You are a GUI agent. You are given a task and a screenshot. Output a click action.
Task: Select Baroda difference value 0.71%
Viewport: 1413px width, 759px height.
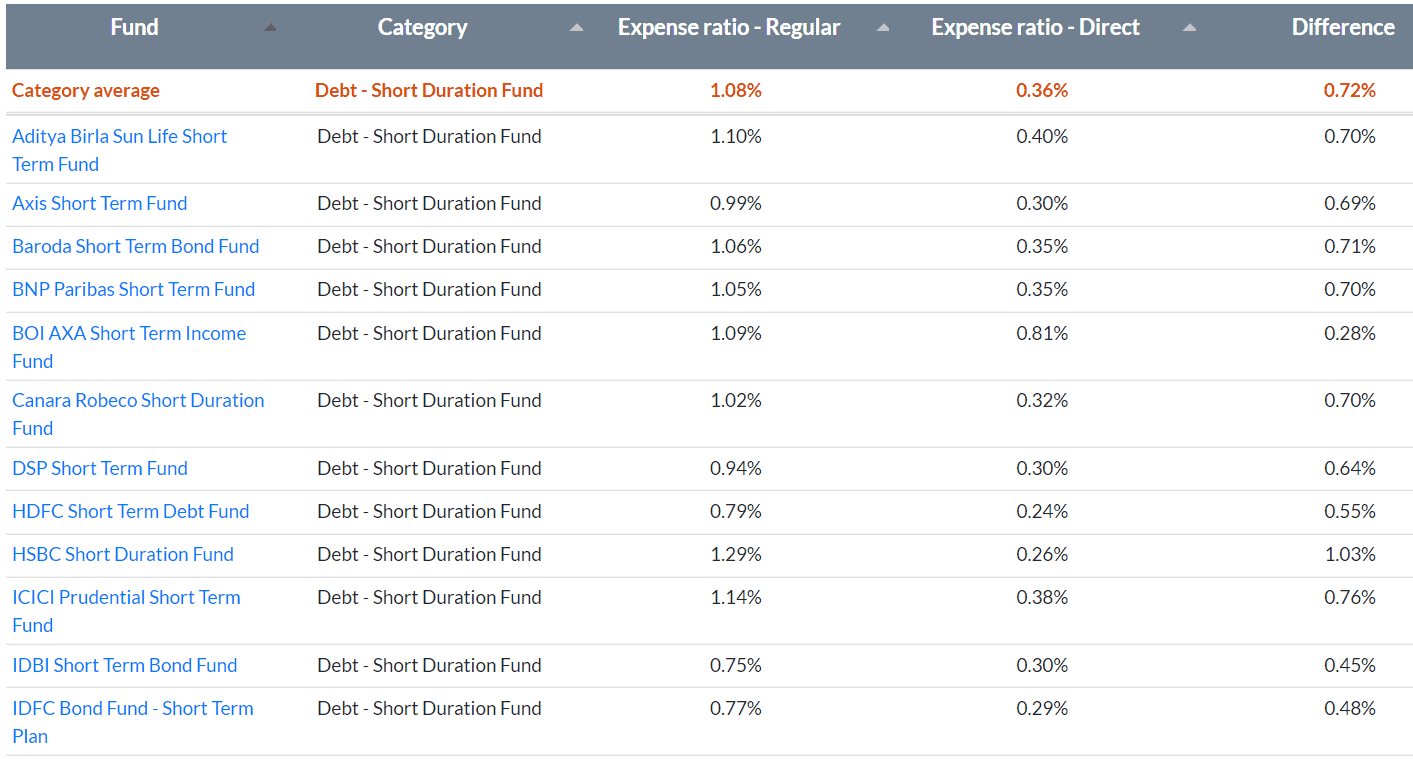pos(1350,246)
